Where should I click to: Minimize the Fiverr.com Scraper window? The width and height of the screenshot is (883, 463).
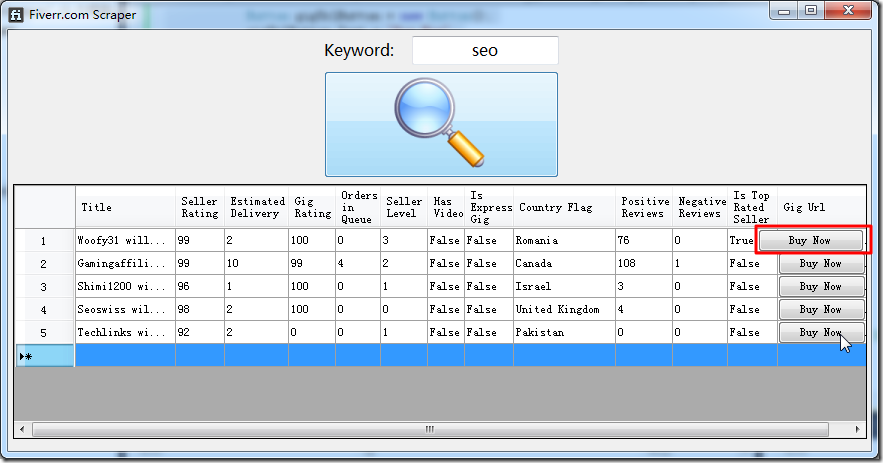(x=783, y=11)
